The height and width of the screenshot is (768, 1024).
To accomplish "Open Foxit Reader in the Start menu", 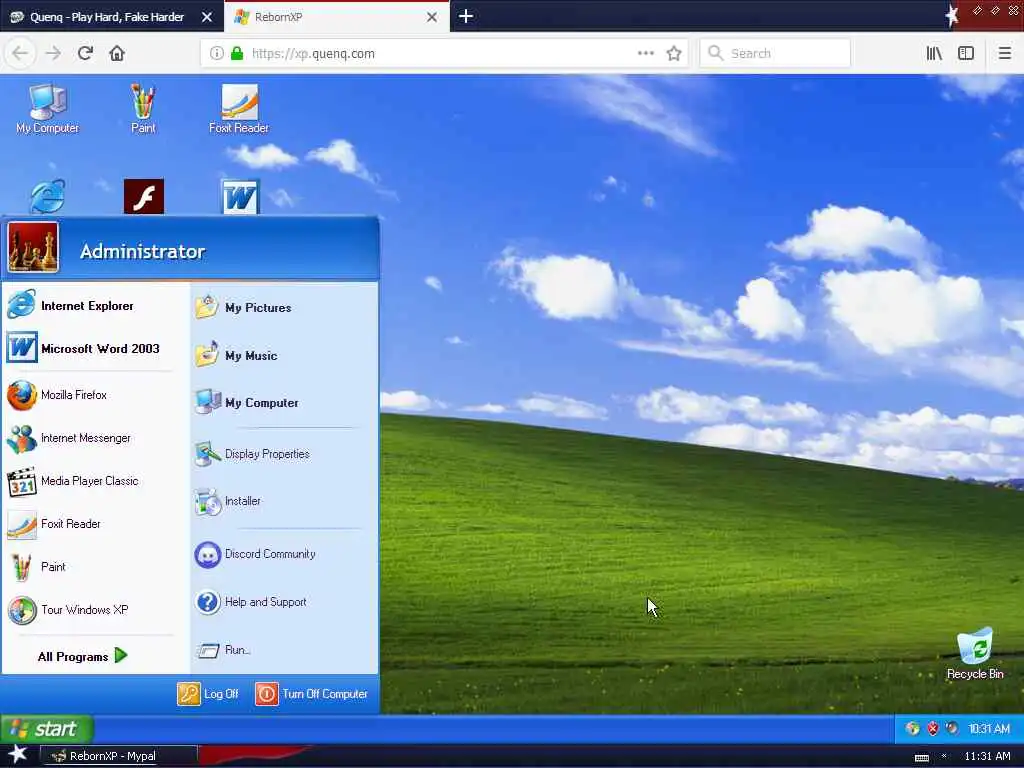I will [x=95, y=524].
